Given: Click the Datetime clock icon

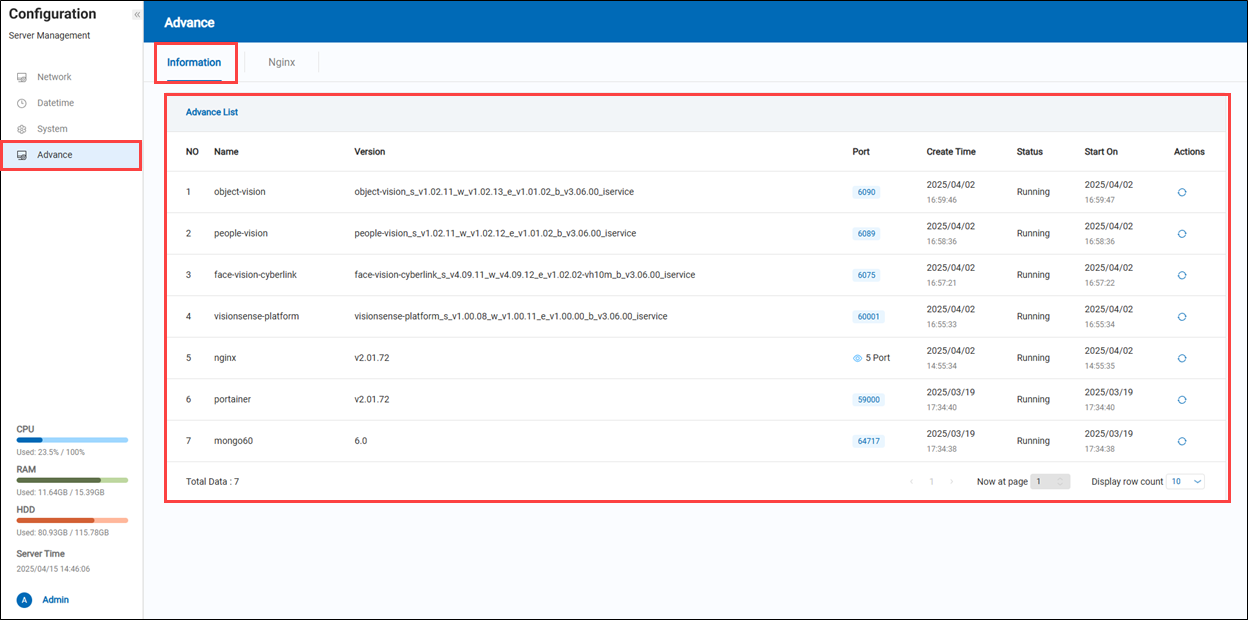Looking at the screenshot, I should pos(22,103).
